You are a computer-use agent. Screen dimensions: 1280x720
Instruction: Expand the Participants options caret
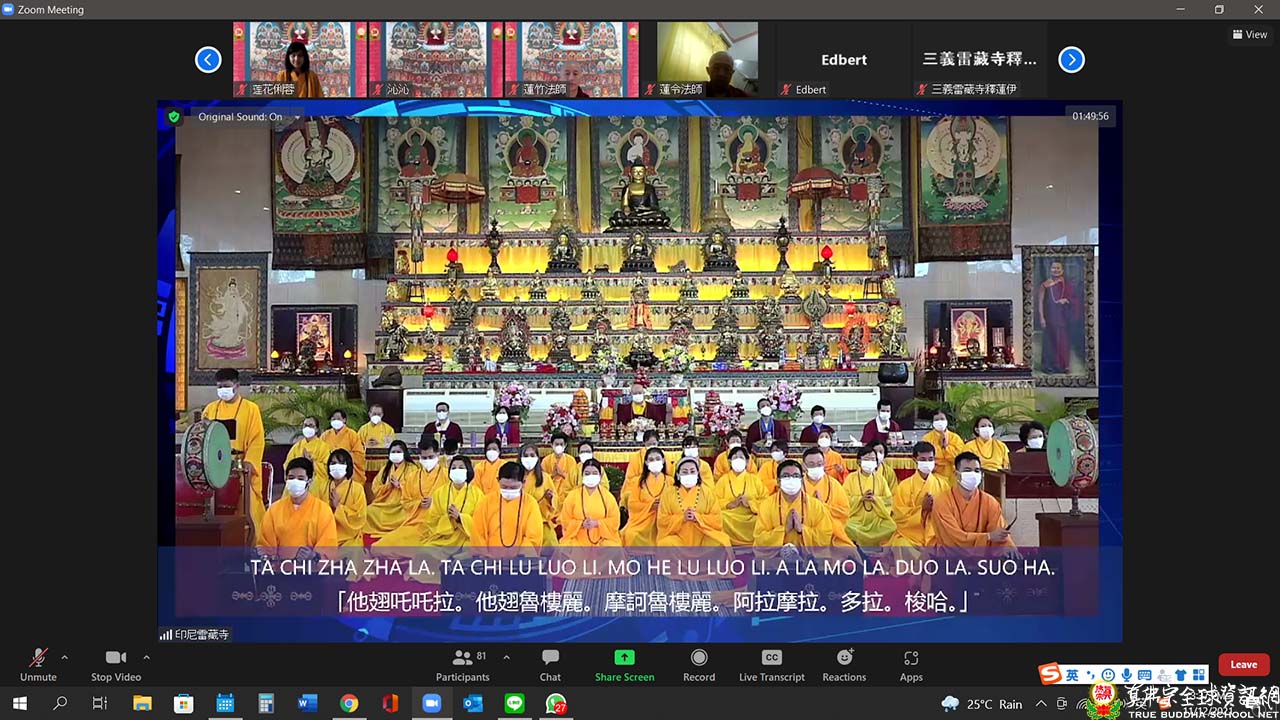point(506,657)
